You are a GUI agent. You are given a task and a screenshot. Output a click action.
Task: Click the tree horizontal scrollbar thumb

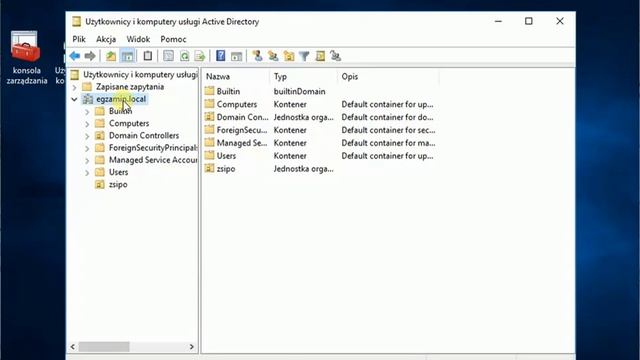point(104,347)
